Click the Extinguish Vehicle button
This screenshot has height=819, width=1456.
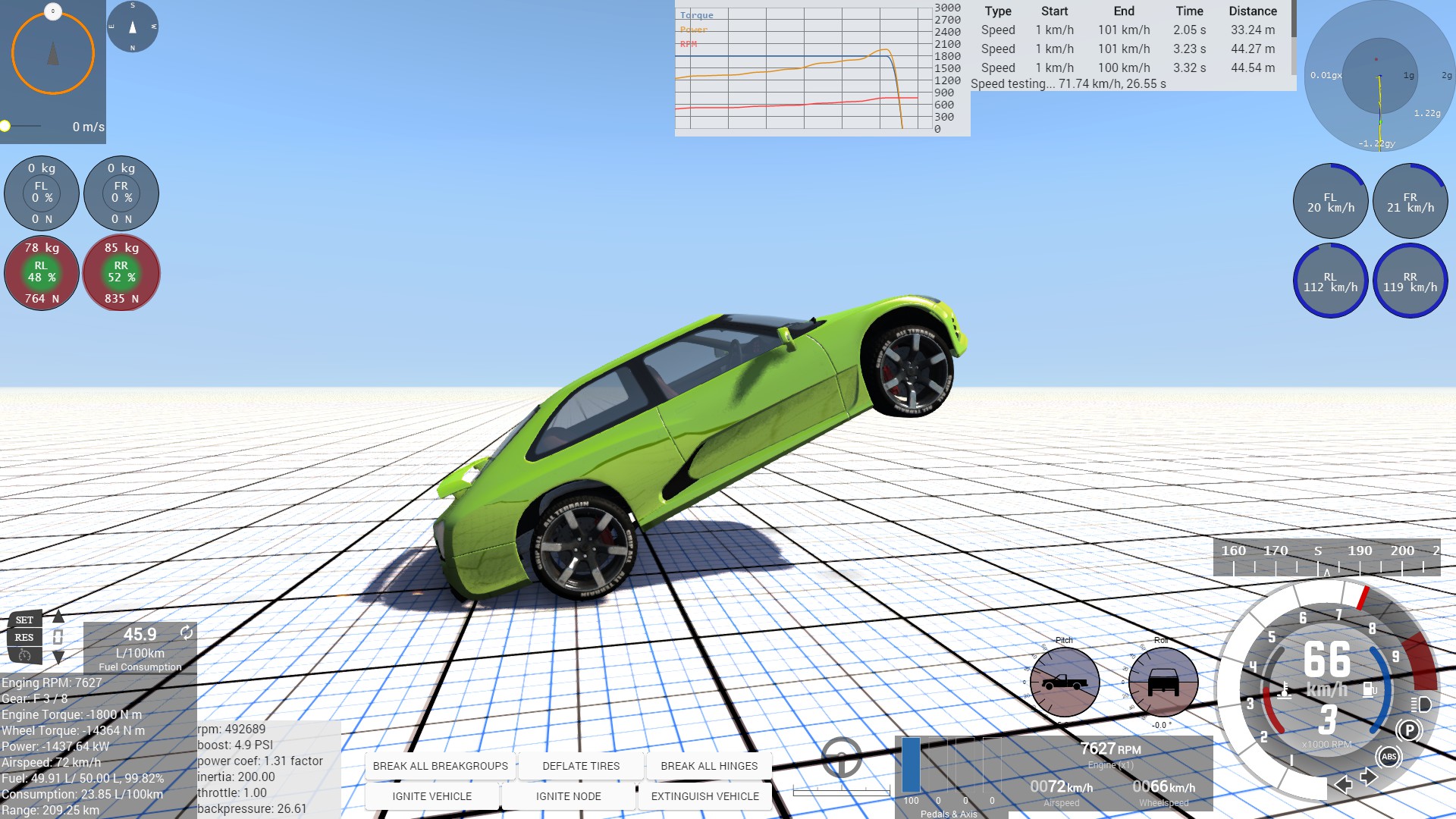point(705,796)
